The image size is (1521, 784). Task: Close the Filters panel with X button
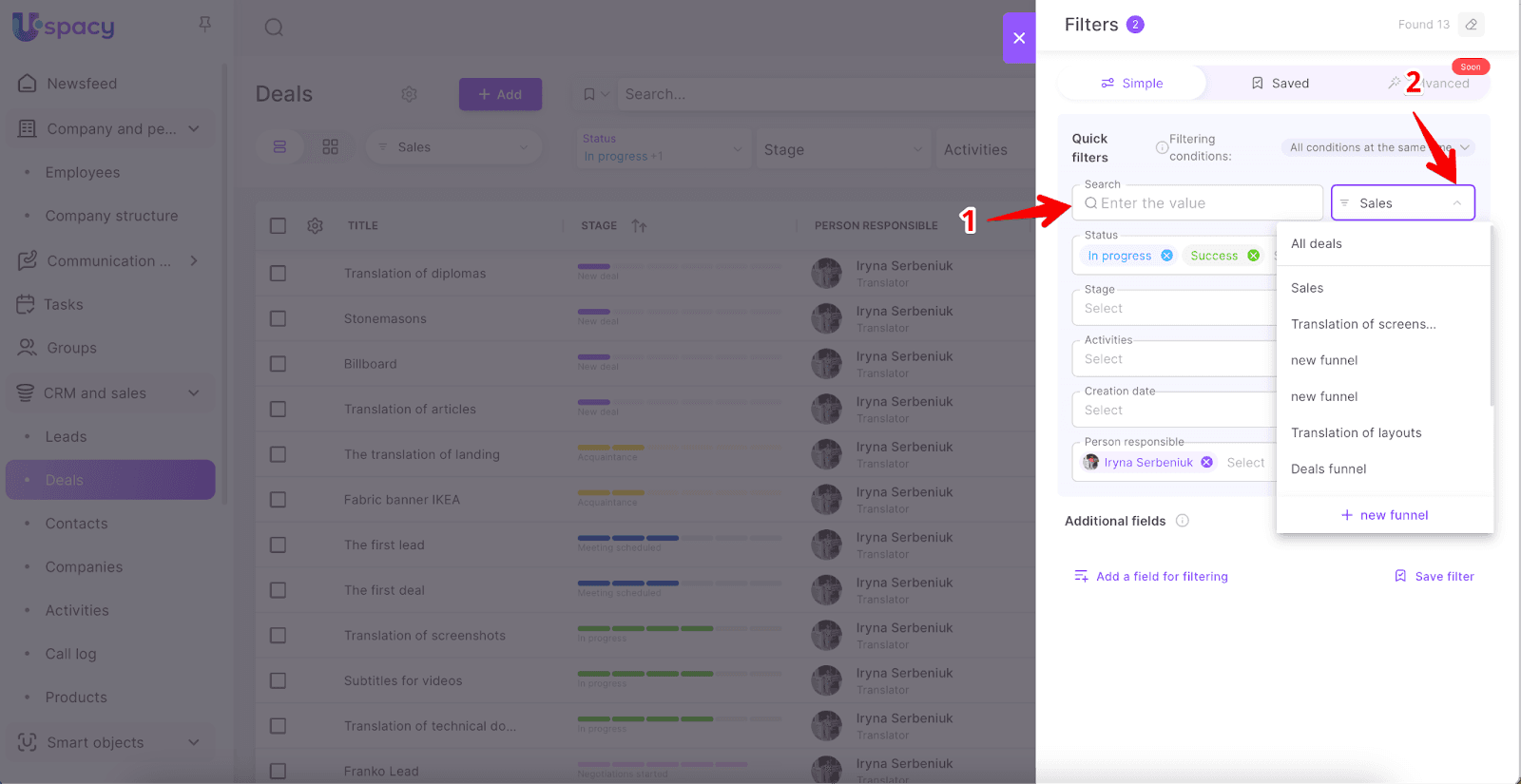tap(1019, 38)
